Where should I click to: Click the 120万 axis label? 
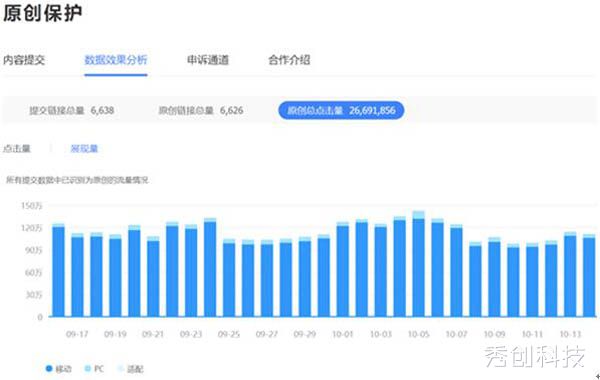pyautogui.click(x=31, y=228)
